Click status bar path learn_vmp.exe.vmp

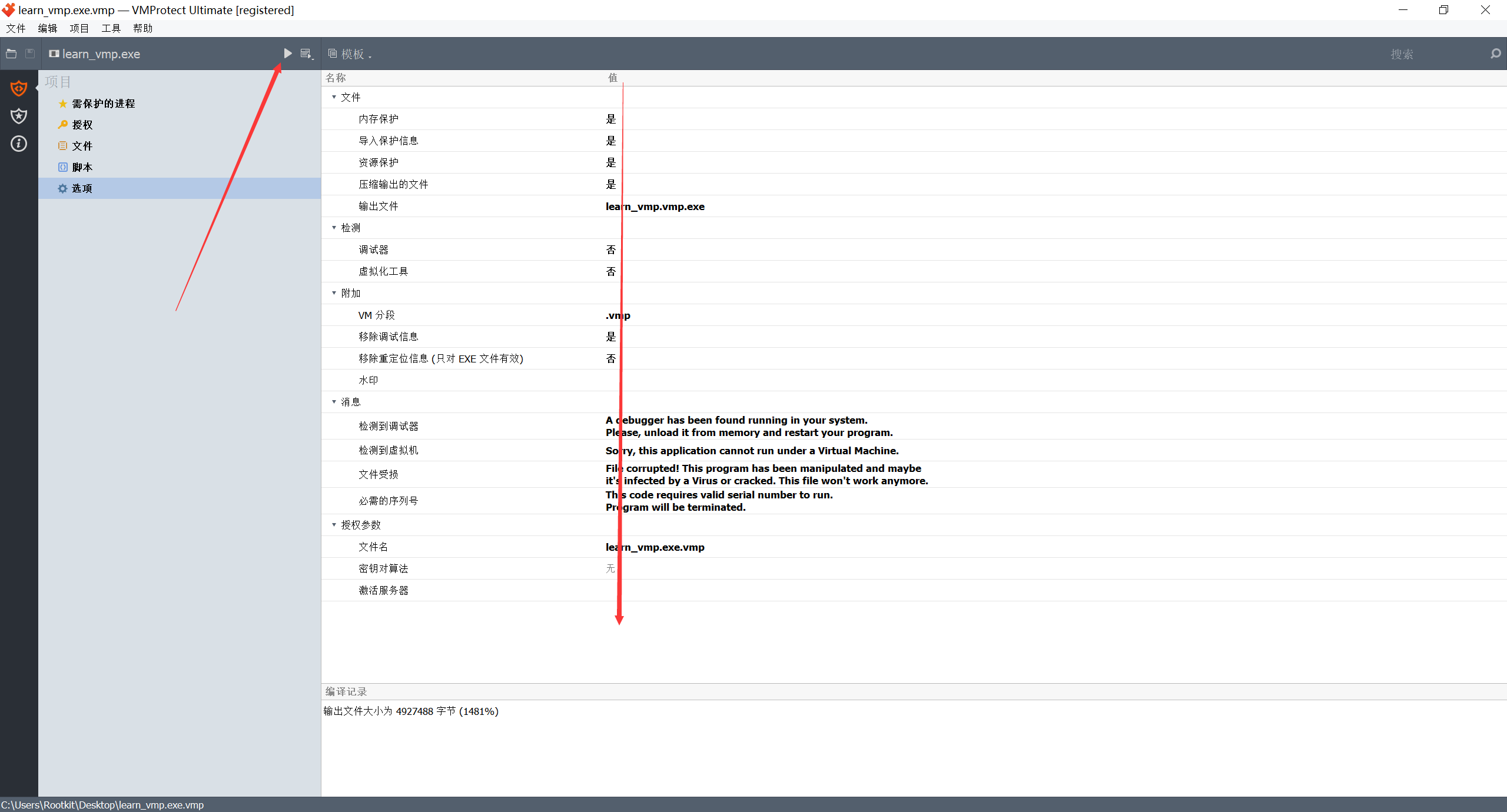tap(102, 805)
